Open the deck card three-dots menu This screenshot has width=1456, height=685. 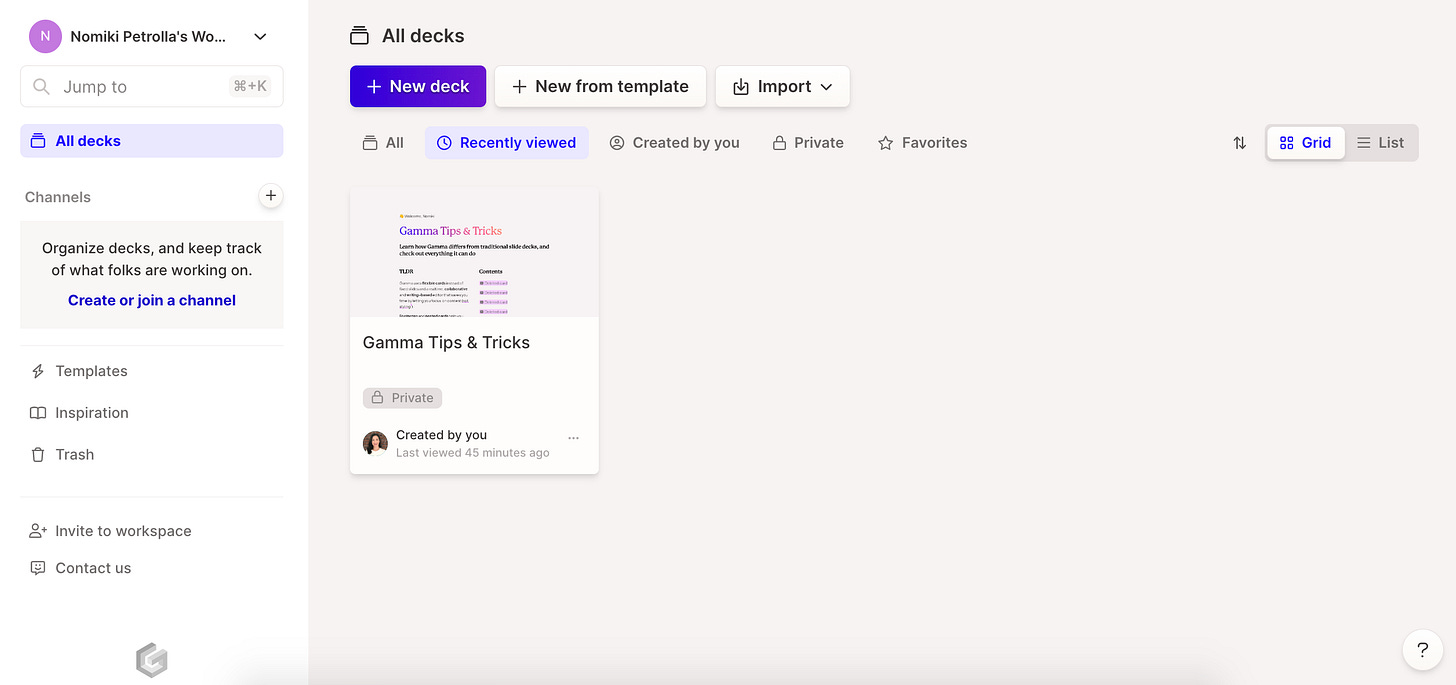coord(573,438)
